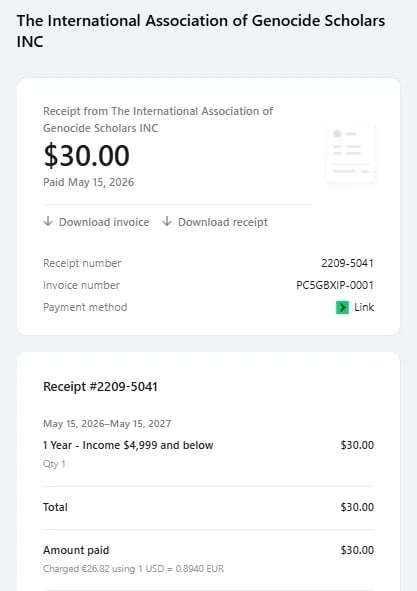
Task: Click the large $30.00 amount heading
Action: click(86, 156)
